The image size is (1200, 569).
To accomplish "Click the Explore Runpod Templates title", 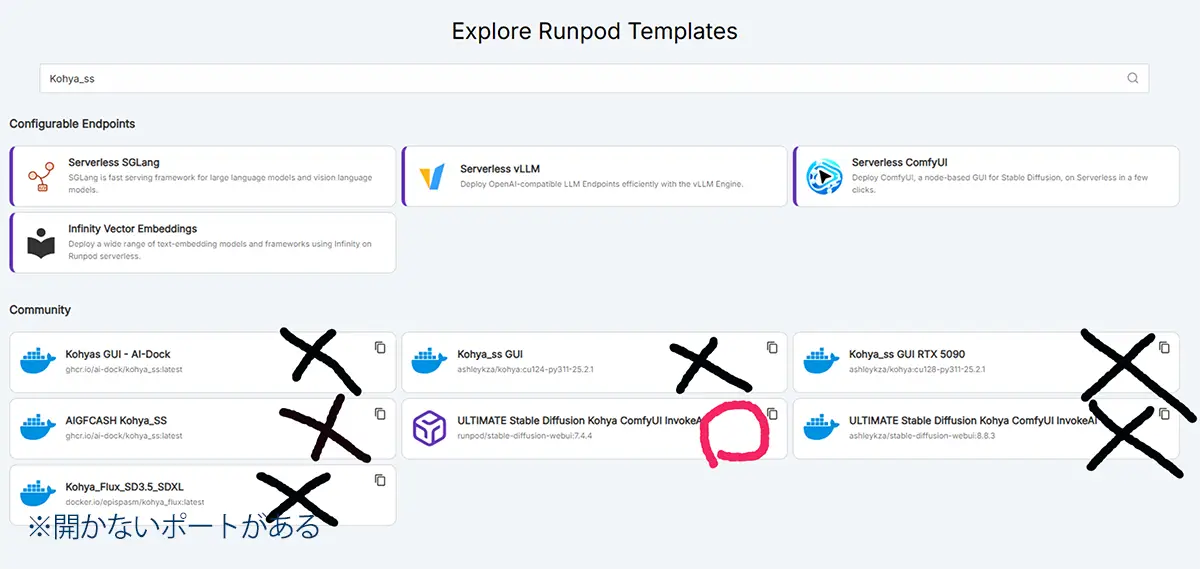I will tap(594, 31).
